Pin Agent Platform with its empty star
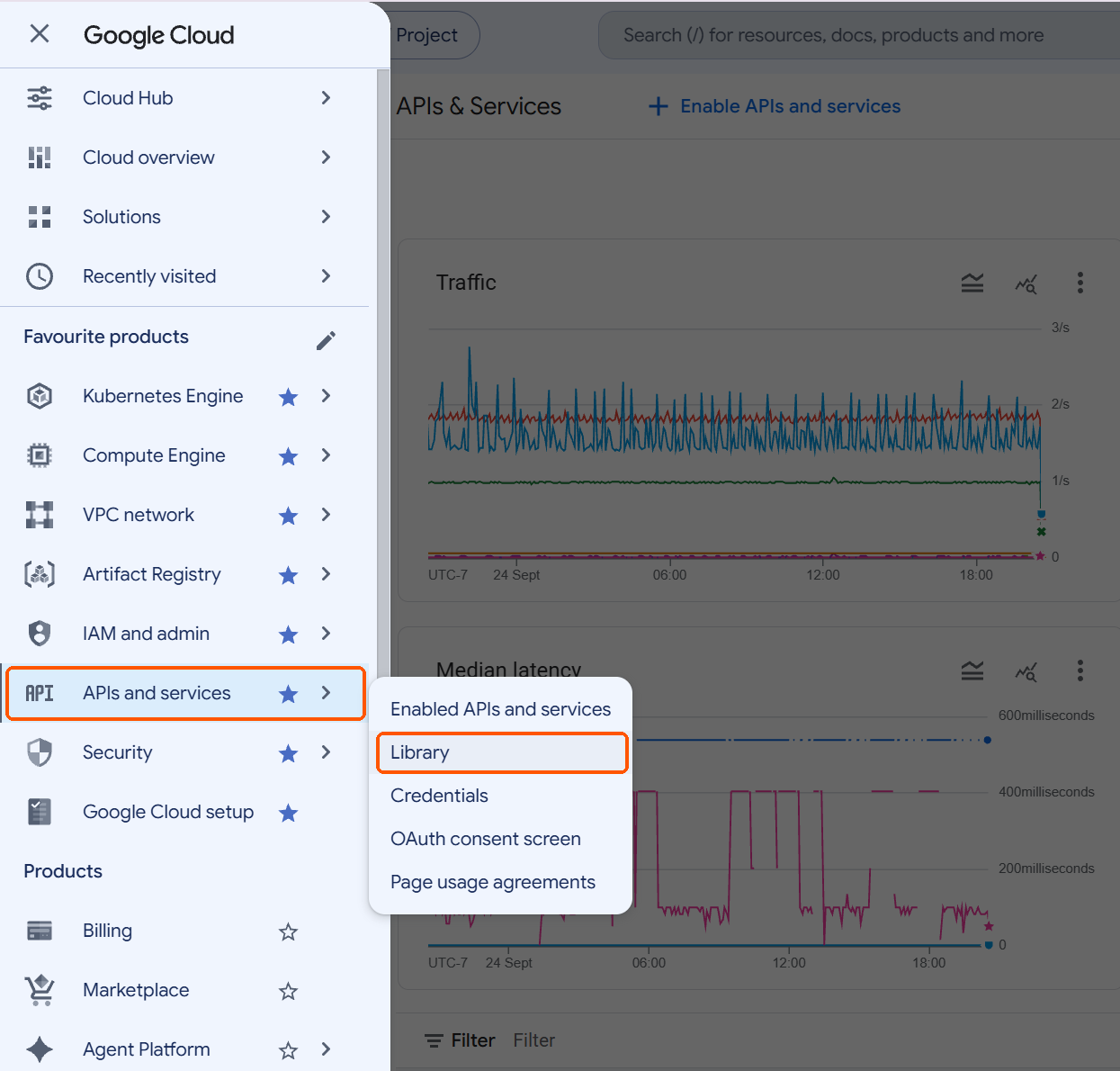Screen dimensions: 1120x1071 288,1050
